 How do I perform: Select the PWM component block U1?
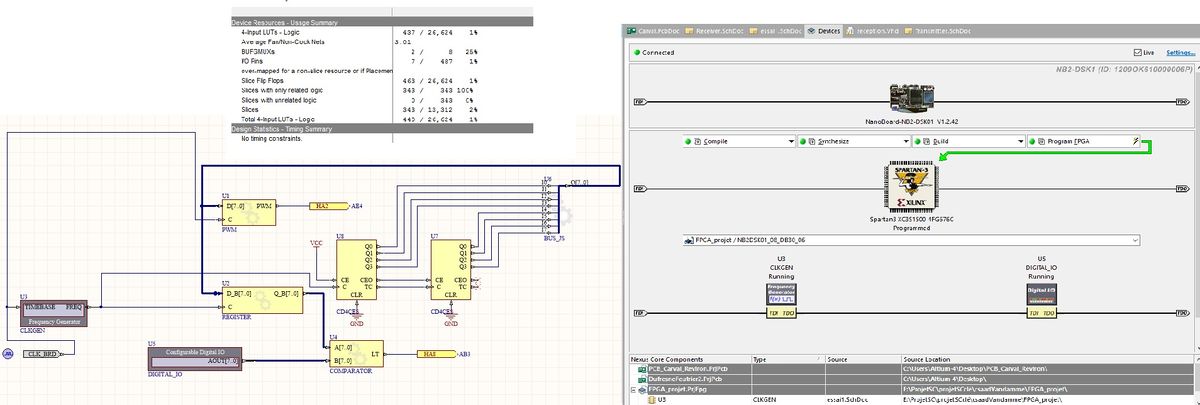pos(247,210)
